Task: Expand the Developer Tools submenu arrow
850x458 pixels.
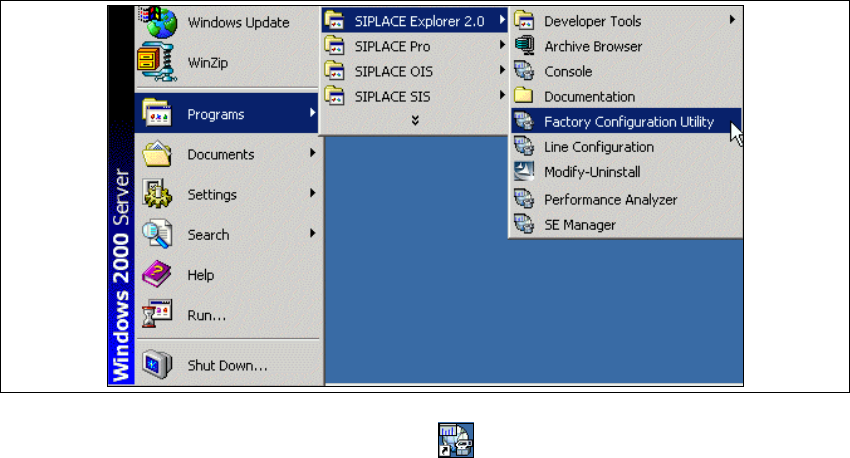Action: click(x=732, y=20)
